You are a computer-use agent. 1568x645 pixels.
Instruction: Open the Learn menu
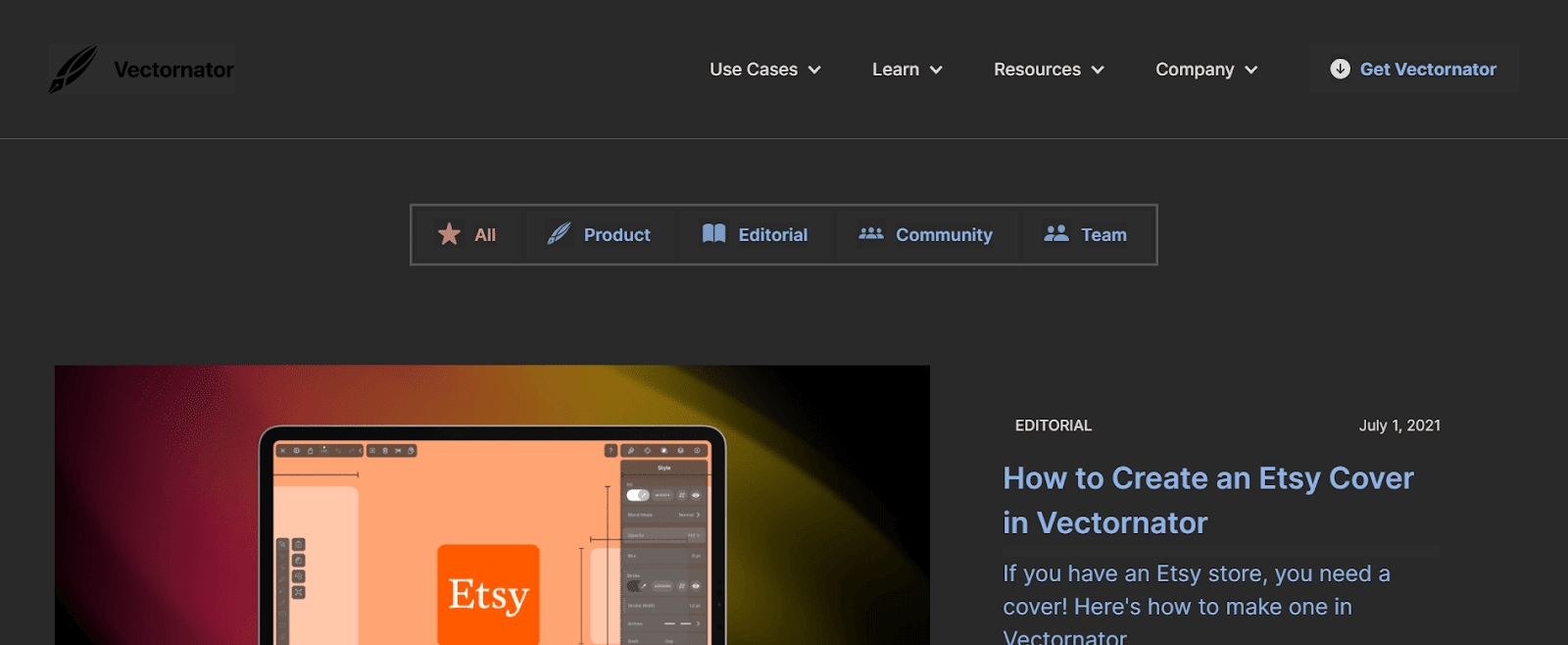pos(907,70)
